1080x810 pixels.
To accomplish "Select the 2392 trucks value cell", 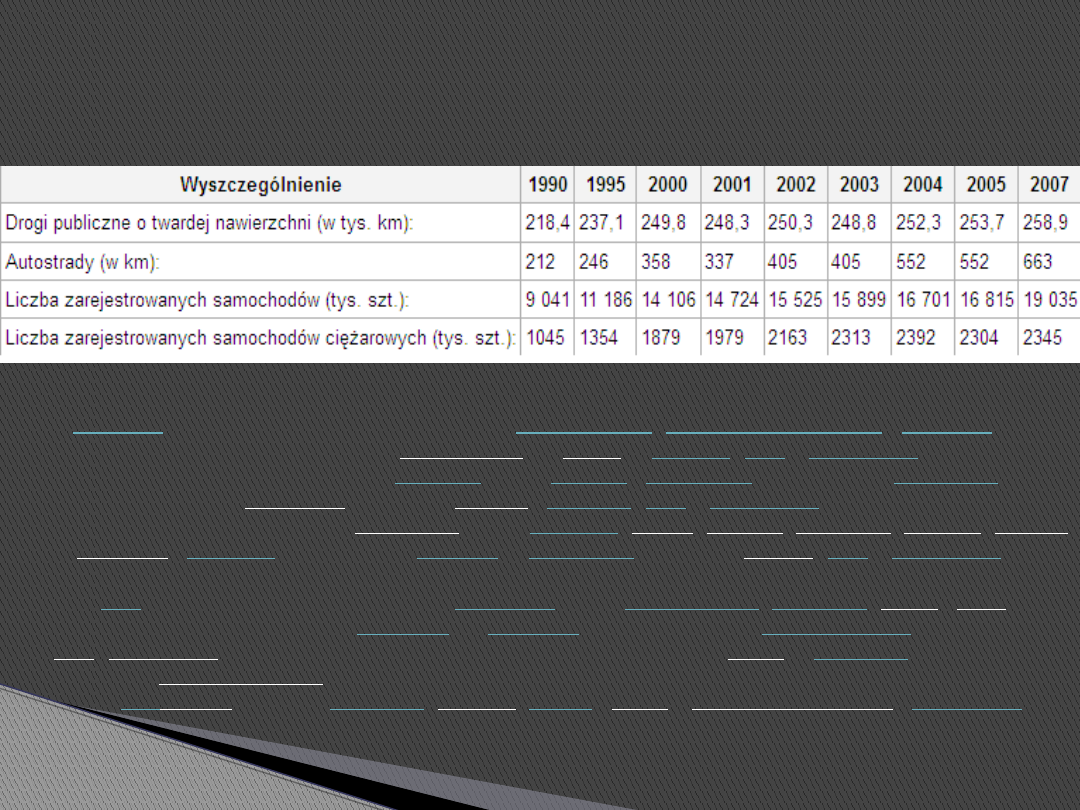I will click(916, 338).
